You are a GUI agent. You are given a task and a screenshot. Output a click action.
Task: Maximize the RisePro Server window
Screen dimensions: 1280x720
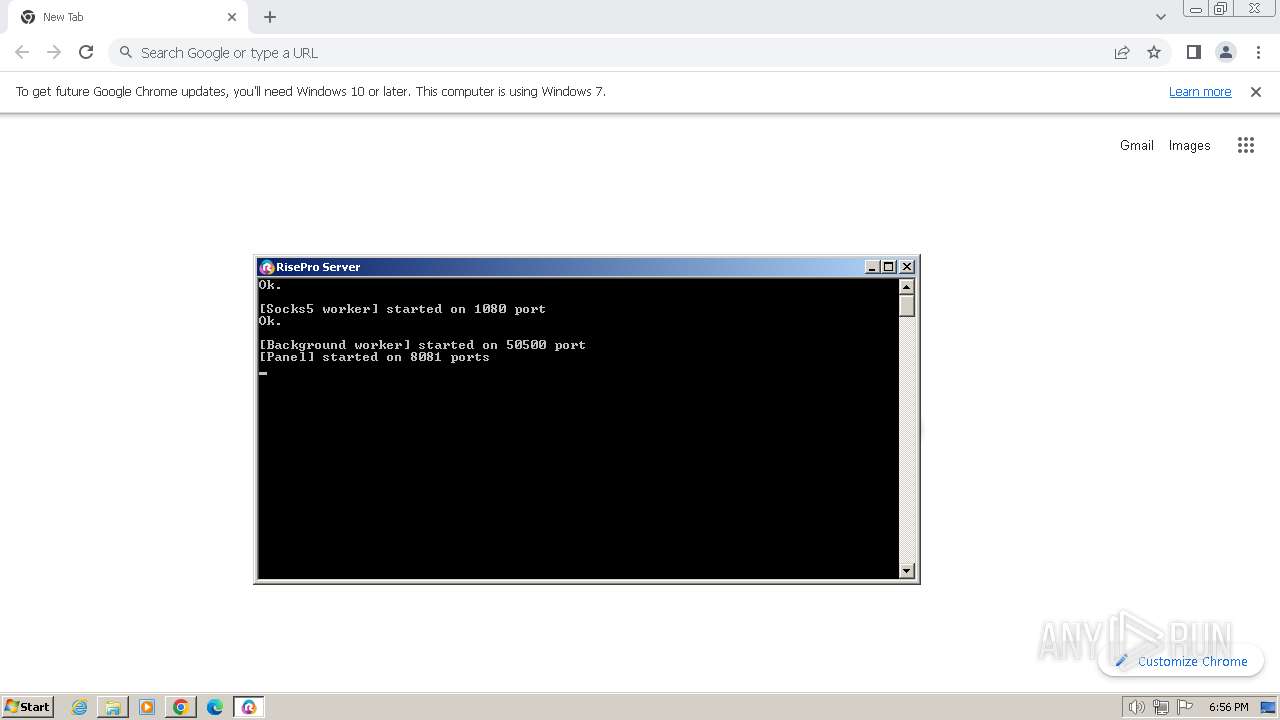click(889, 267)
